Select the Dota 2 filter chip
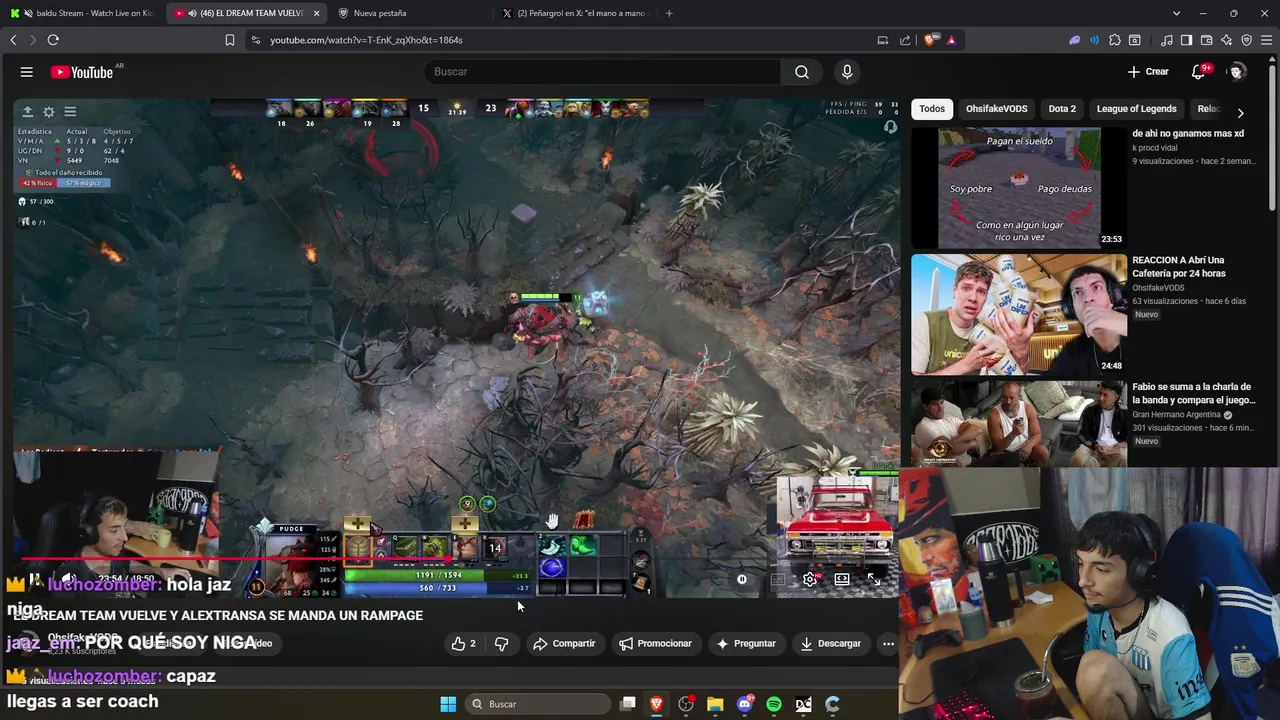The height and width of the screenshot is (720, 1280). (1062, 109)
